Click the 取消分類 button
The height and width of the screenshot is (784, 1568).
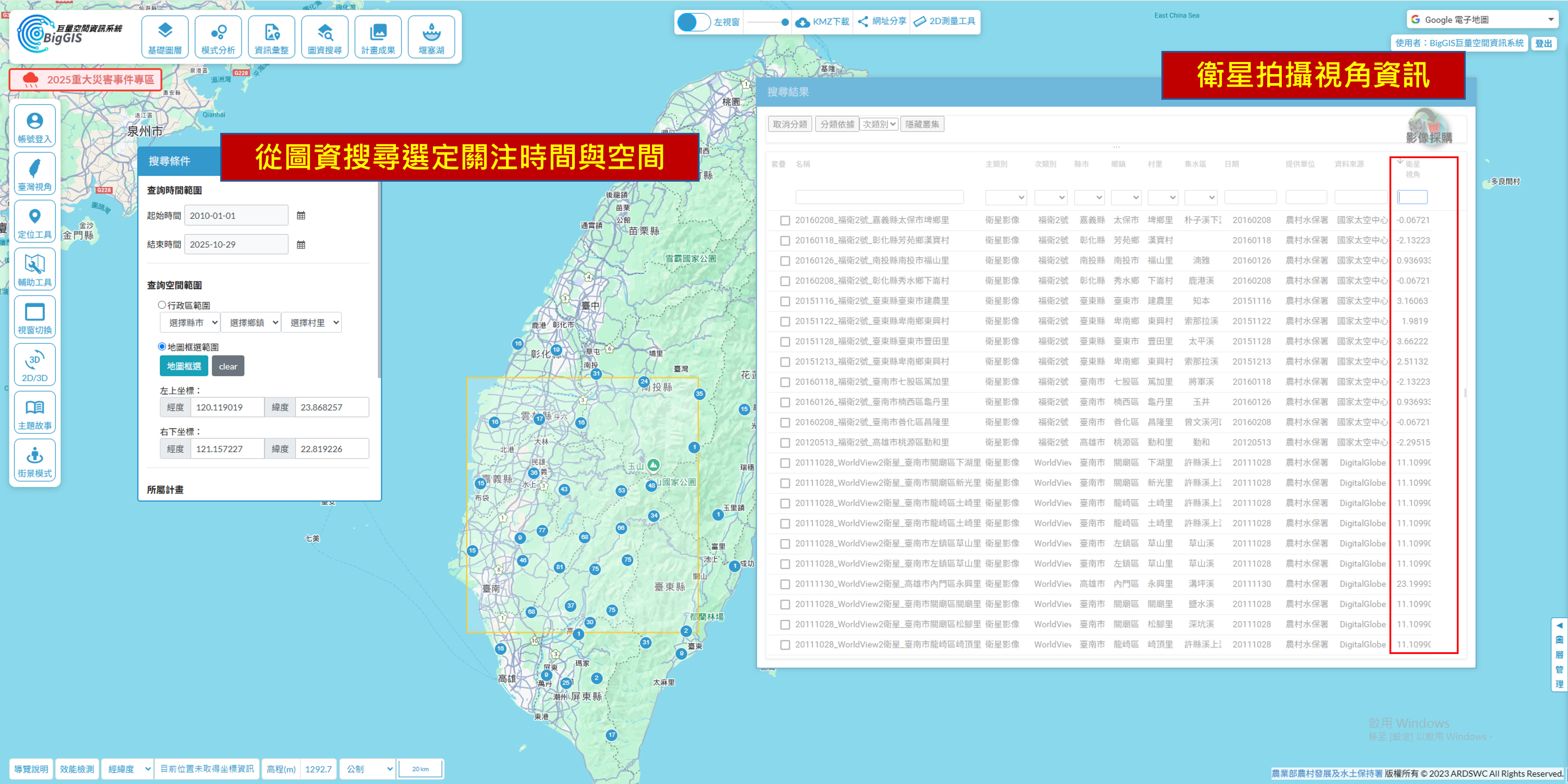tap(789, 124)
